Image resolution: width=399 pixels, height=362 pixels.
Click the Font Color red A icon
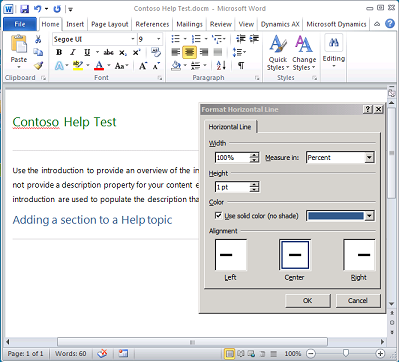99,66
